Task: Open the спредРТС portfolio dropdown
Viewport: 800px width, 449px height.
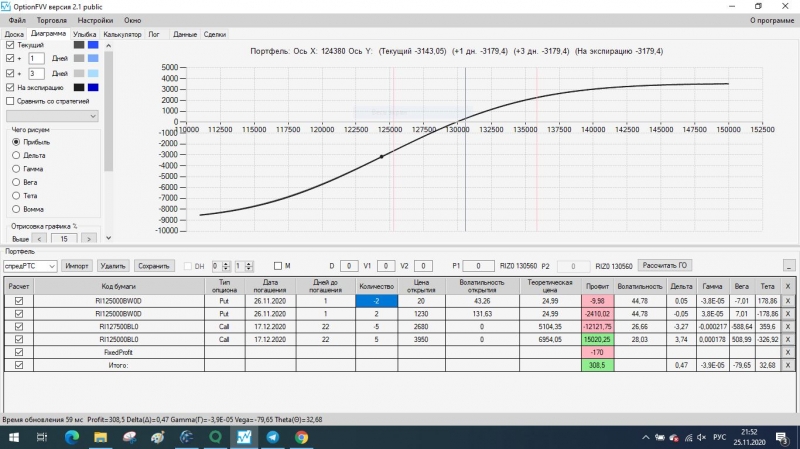Action: click(30, 266)
